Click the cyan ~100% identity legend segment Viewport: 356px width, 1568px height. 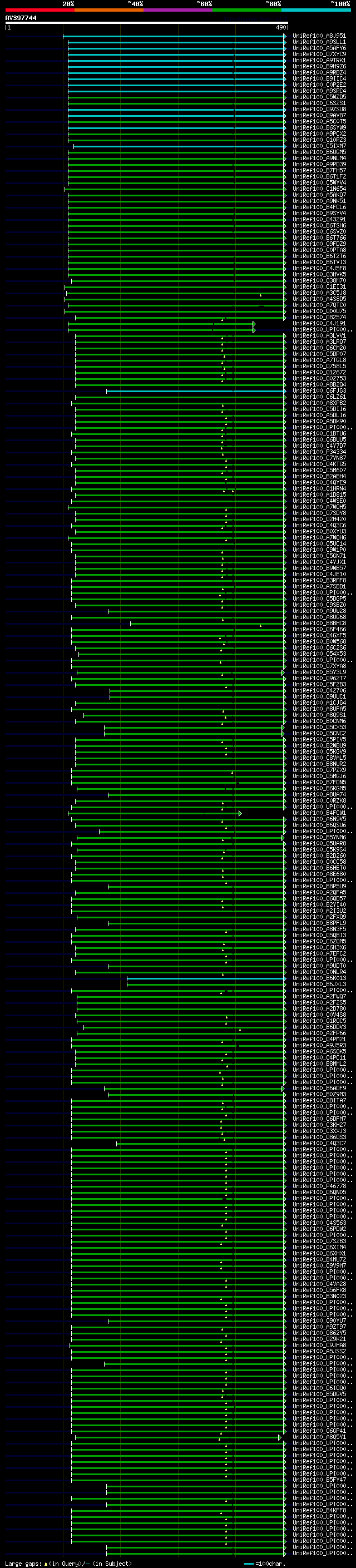pyautogui.click(x=316, y=10)
